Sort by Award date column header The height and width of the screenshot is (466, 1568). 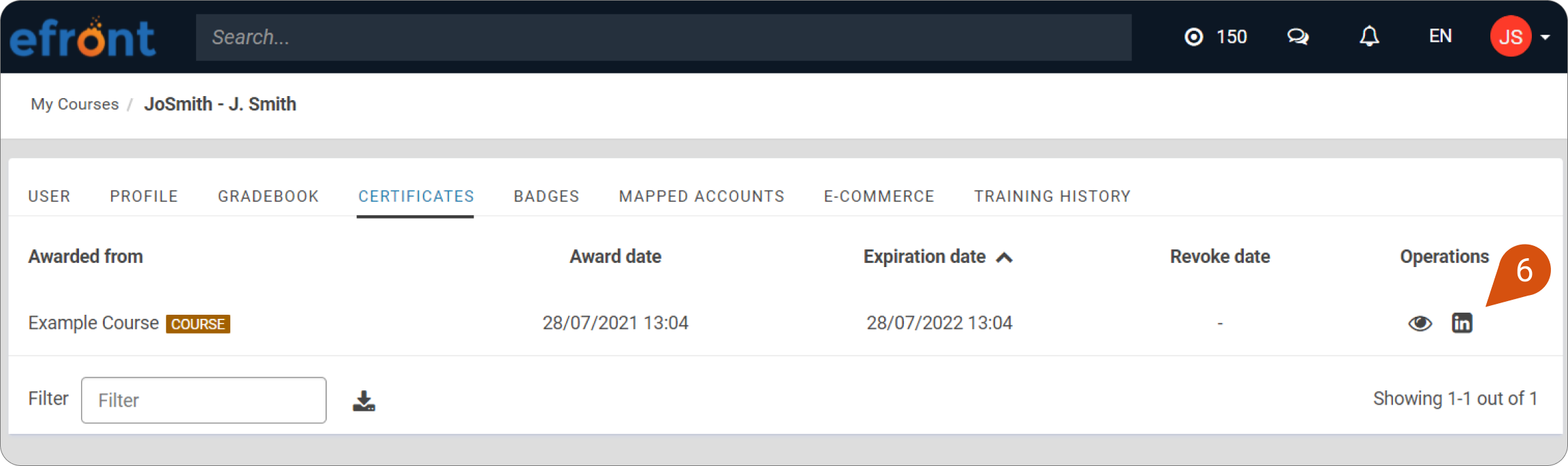616,257
